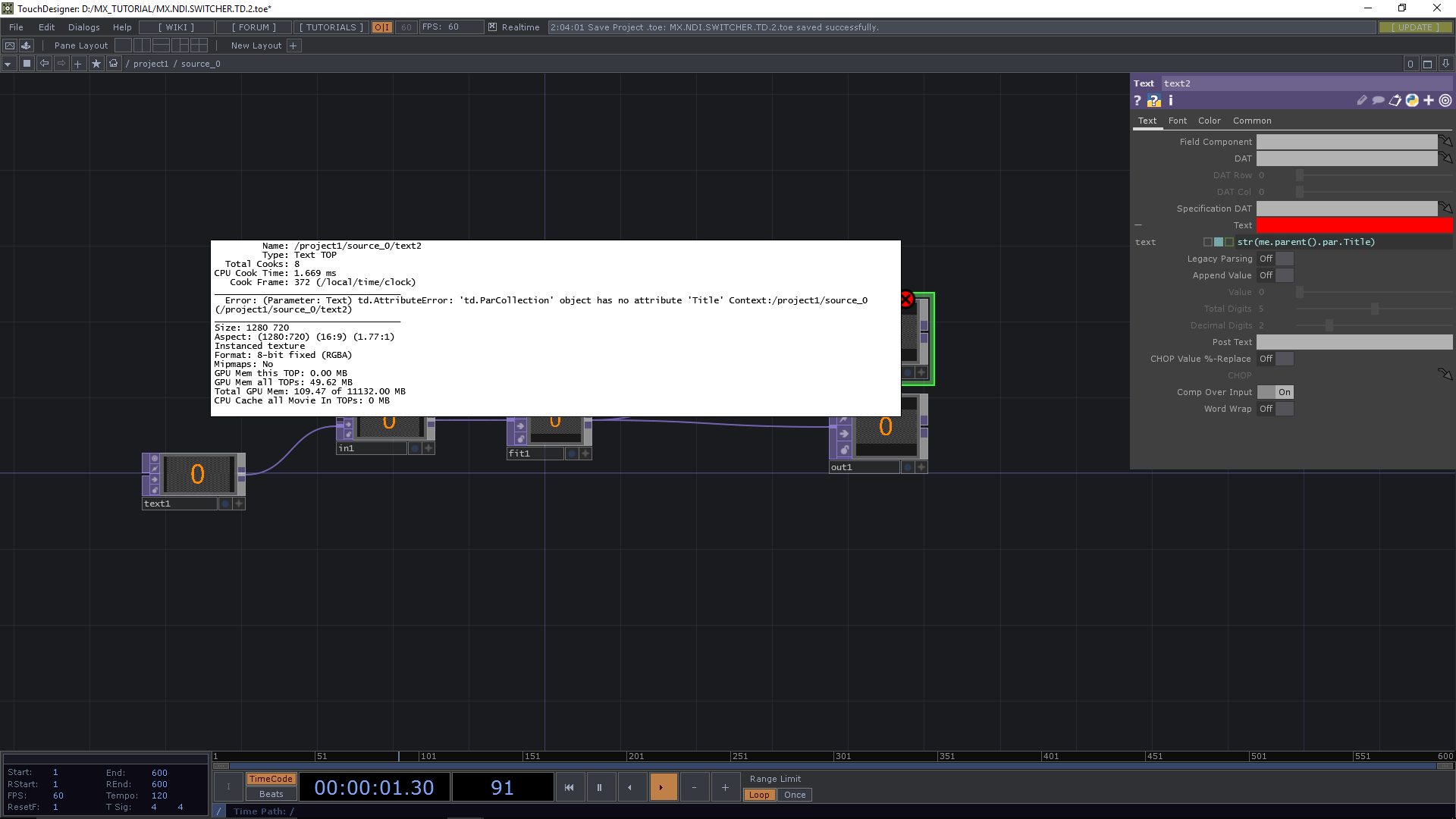Image resolution: width=1456 pixels, height=819 pixels.
Task: Adjust the Decimal Digits slider
Action: pos(1373,325)
